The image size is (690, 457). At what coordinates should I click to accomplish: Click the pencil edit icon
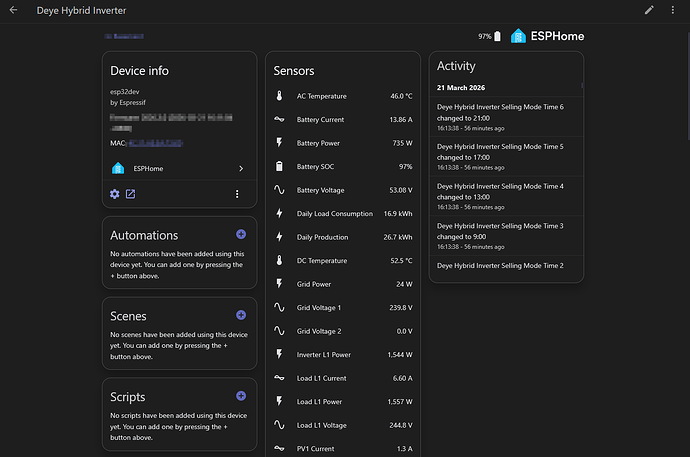[649, 10]
